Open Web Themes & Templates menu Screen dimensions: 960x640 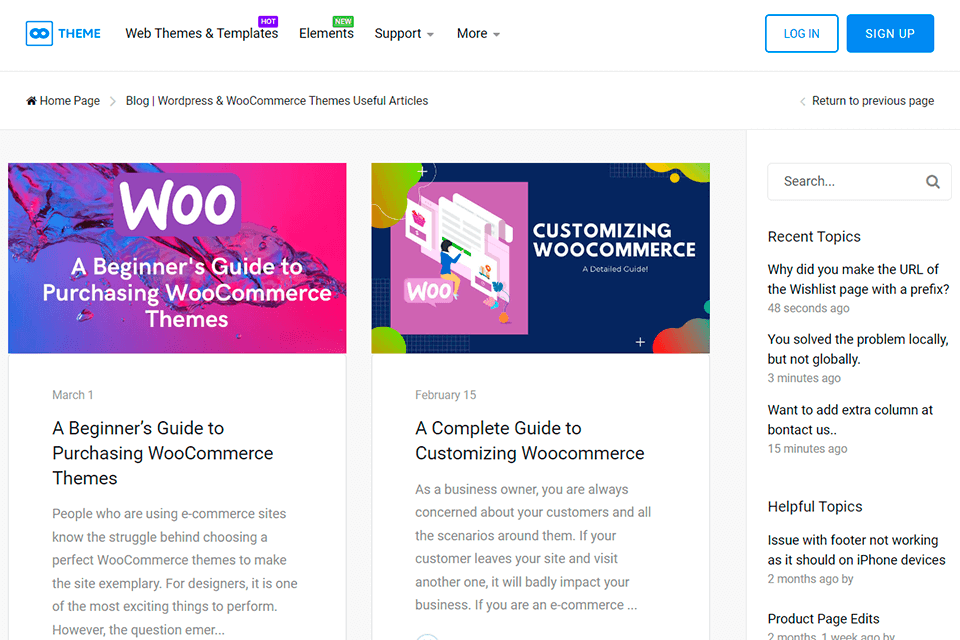pyautogui.click(x=201, y=33)
